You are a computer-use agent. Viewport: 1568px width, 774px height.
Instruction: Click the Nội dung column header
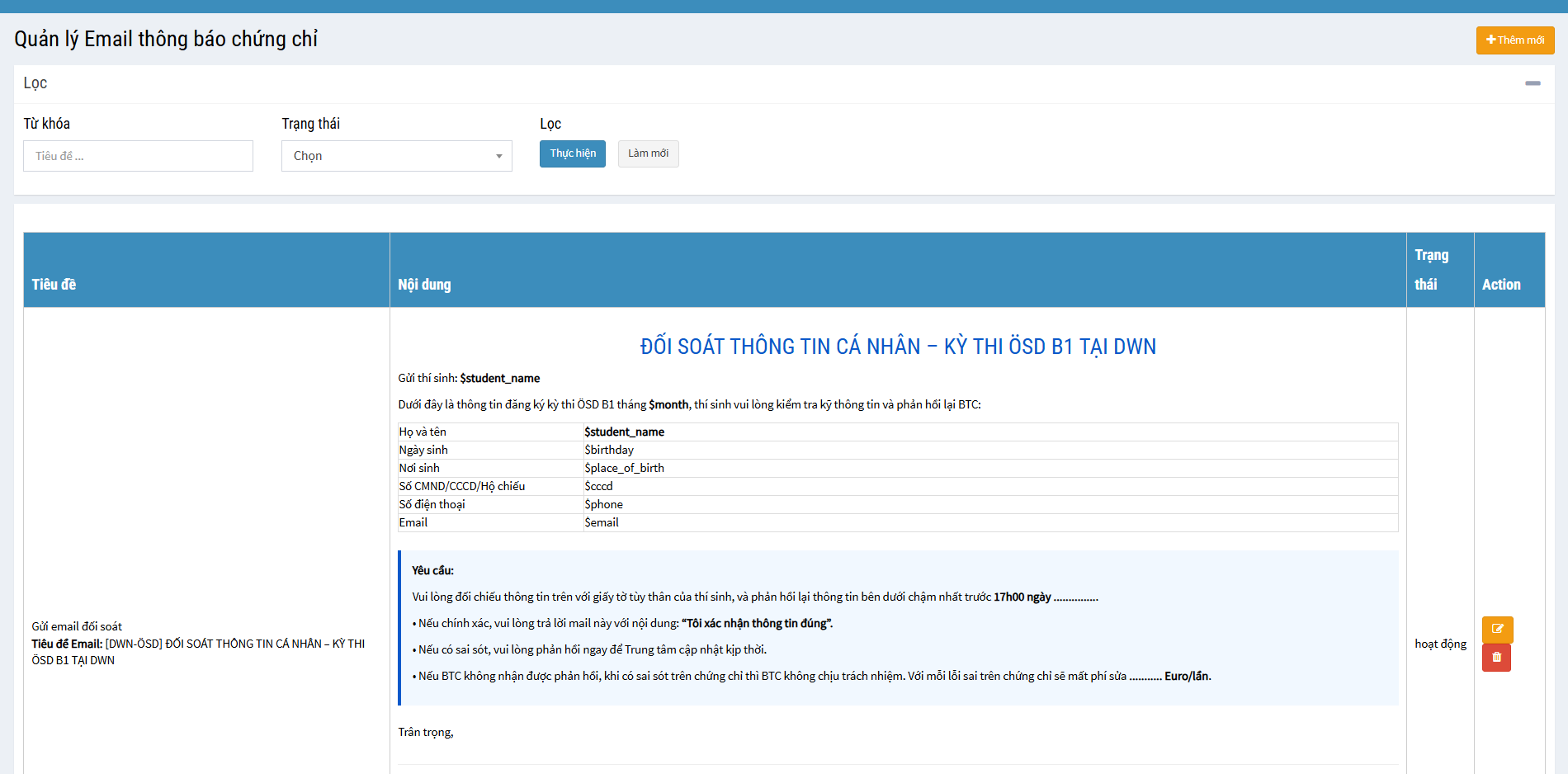(x=424, y=285)
